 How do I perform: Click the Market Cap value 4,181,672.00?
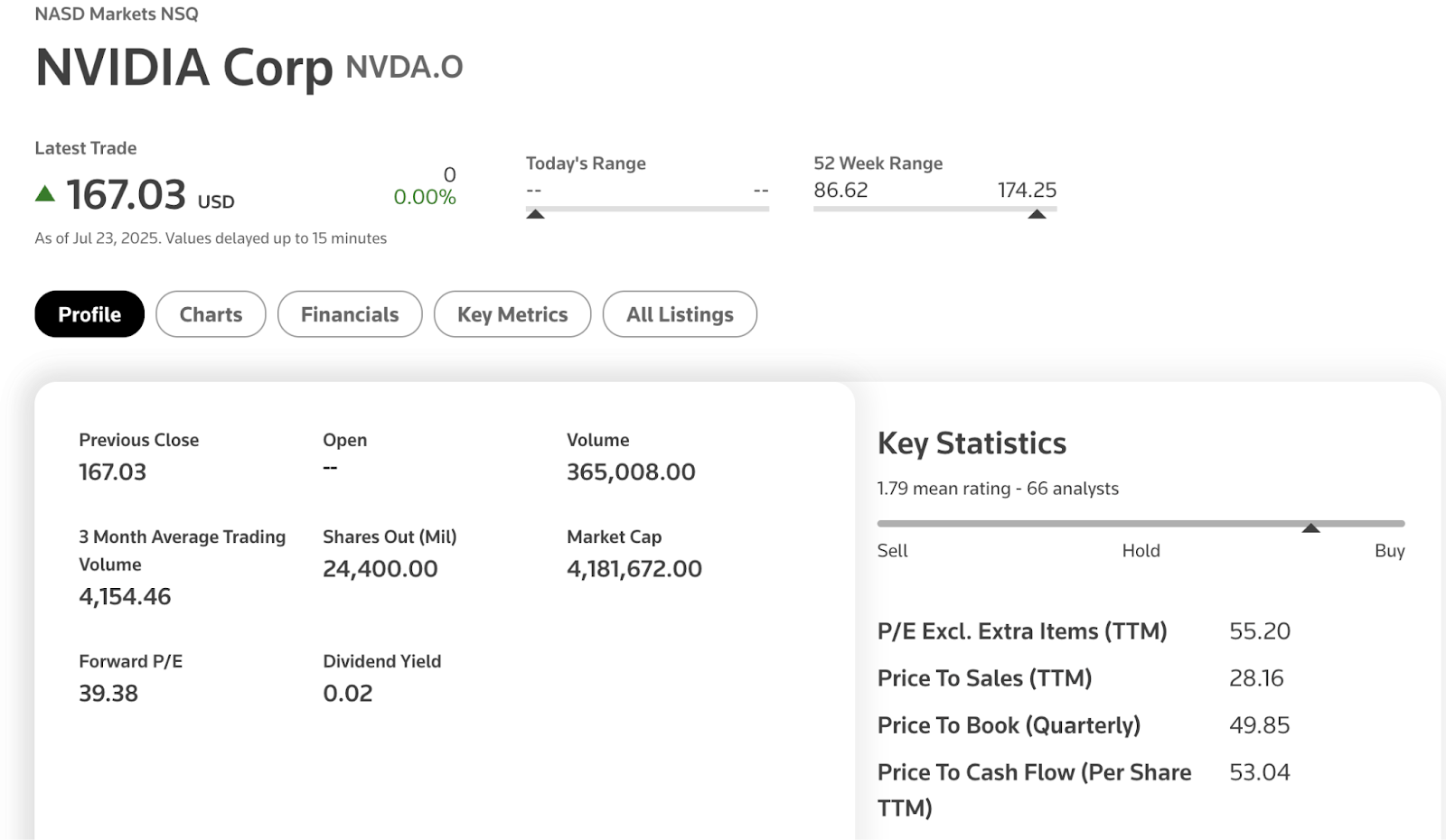coord(634,568)
